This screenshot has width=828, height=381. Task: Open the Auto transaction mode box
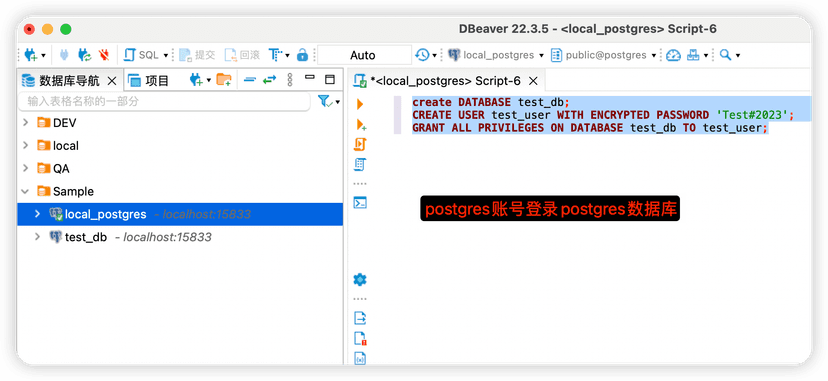364,55
